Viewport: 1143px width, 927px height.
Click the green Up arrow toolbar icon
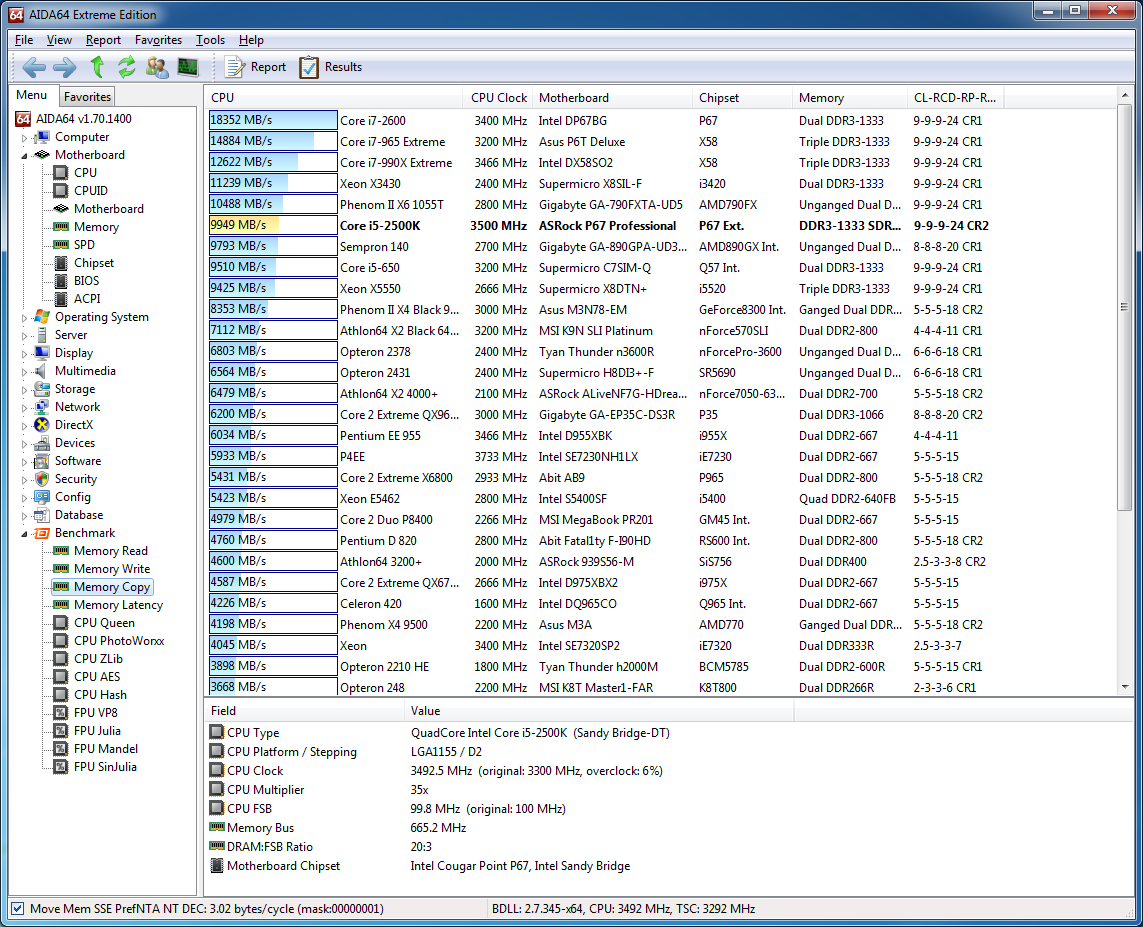(97, 67)
